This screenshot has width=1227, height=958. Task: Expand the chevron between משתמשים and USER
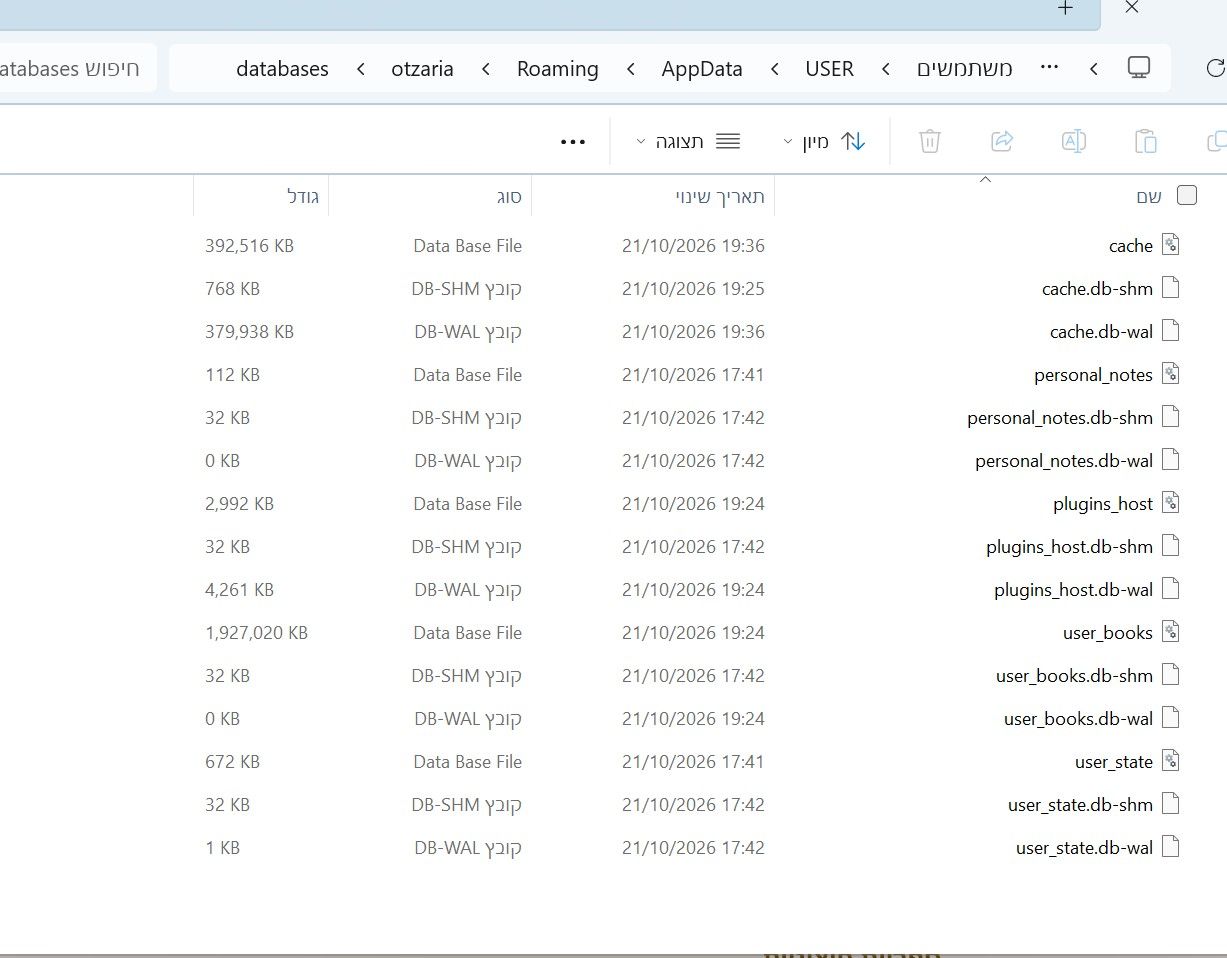click(886, 68)
